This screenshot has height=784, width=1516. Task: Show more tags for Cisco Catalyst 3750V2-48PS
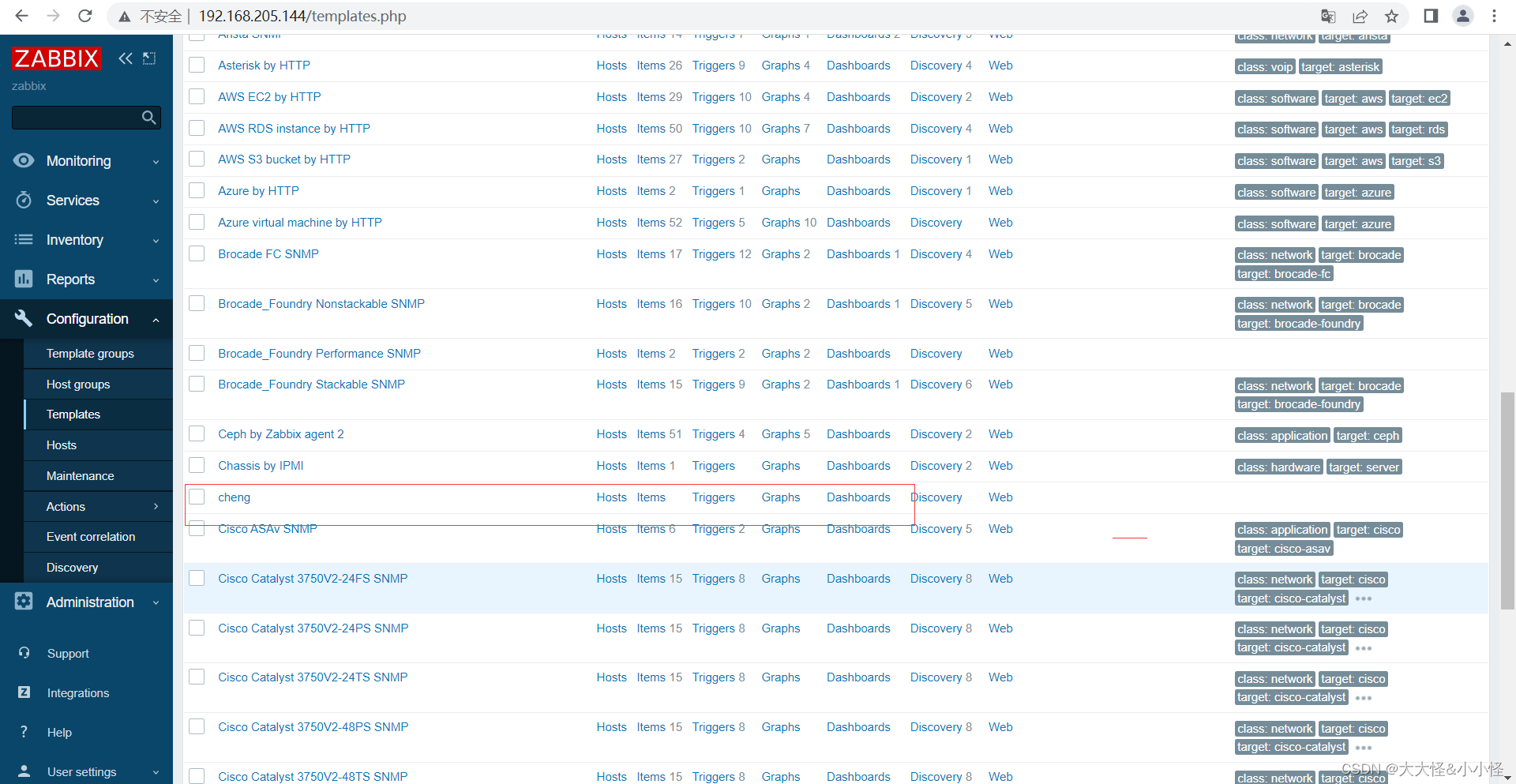pos(1364,747)
